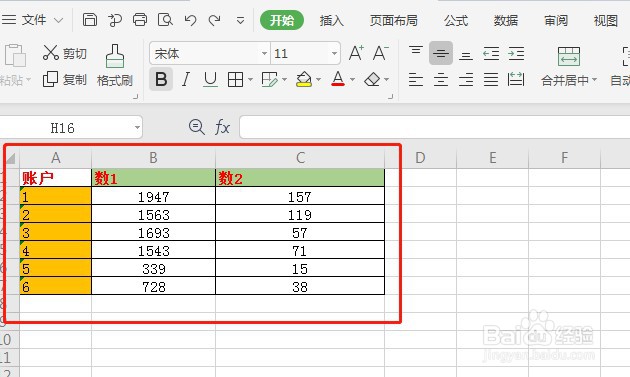Toggle vertical middle alignment
This screenshot has height=377, width=630.
point(441,53)
